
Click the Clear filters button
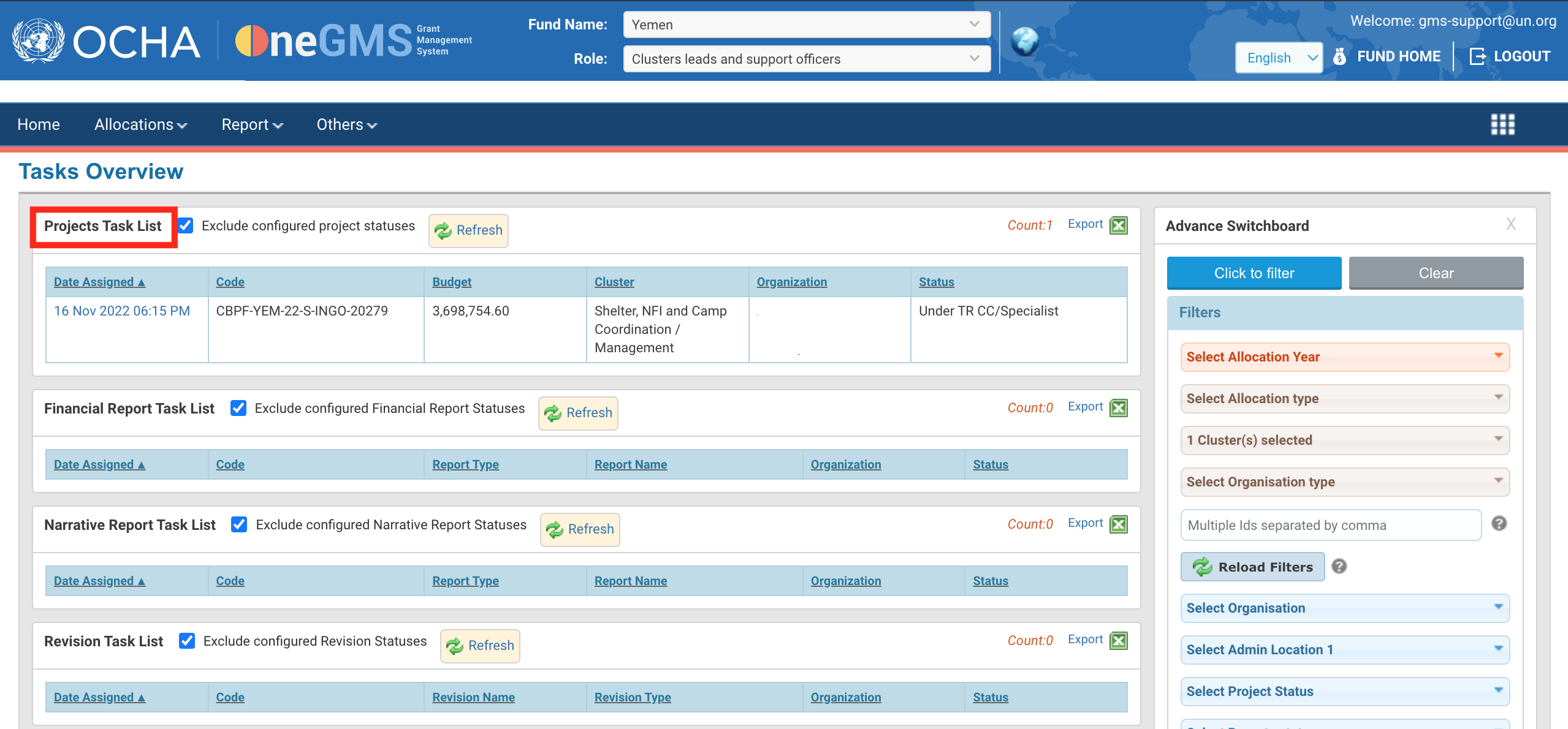tap(1436, 273)
